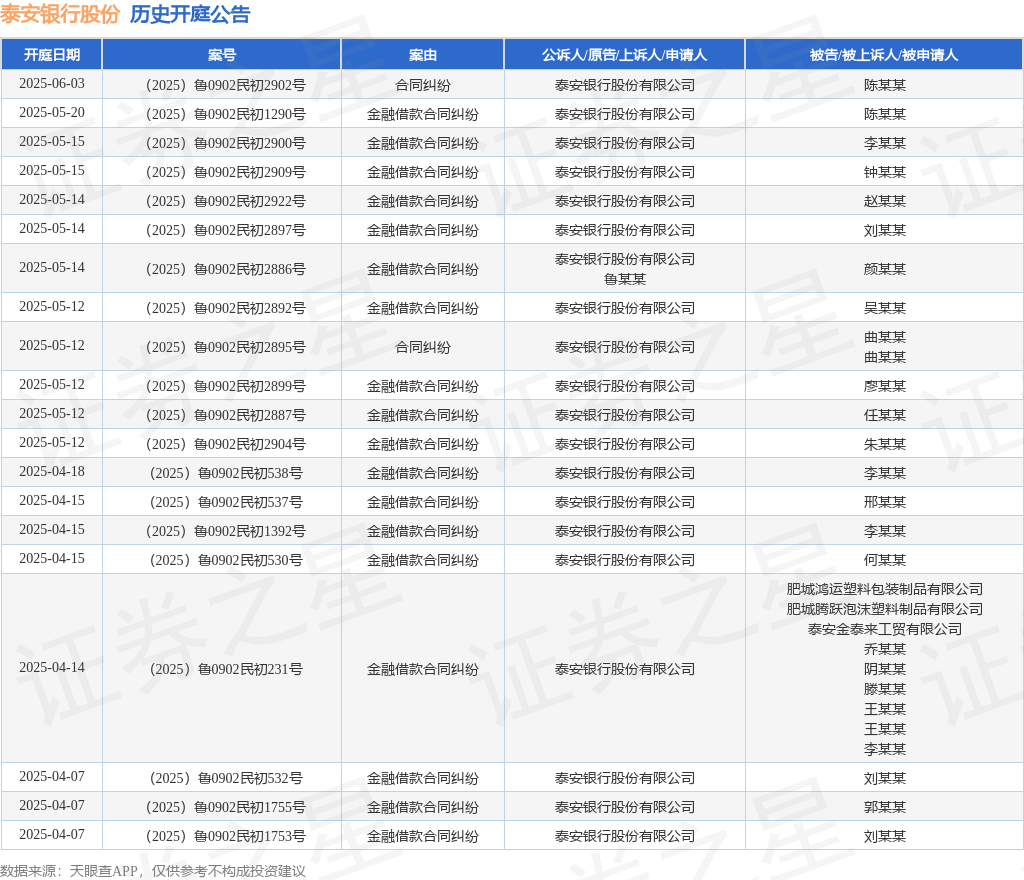Click defendant 邢某某
This screenshot has width=1024, height=880.
[884, 502]
